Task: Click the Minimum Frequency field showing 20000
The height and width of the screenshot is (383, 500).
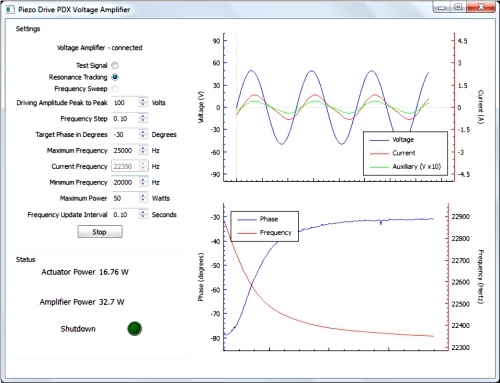Action: coord(125,182)
